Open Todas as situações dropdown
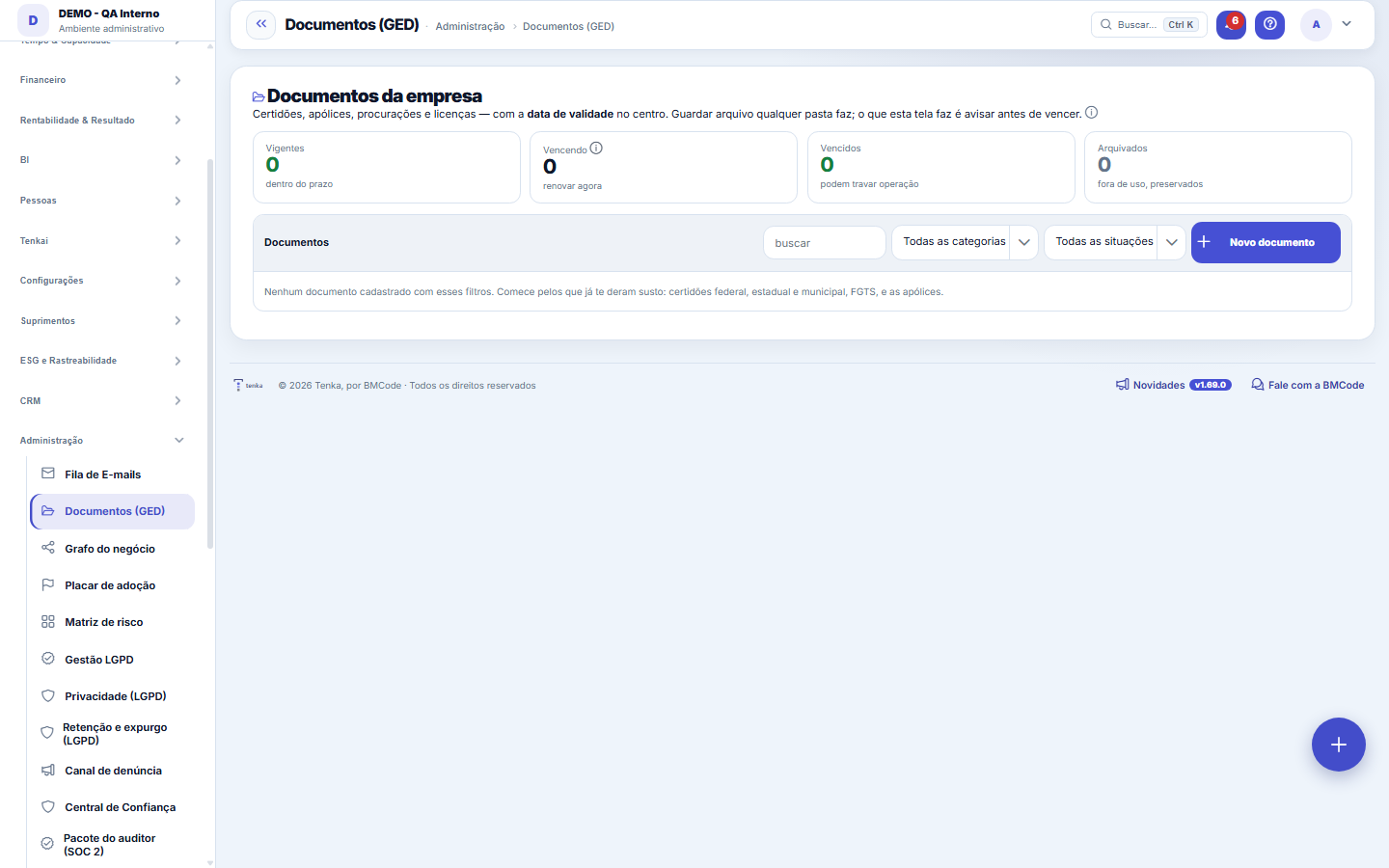This screenshot has width=1389, height=868. (x=1115, y=242)
